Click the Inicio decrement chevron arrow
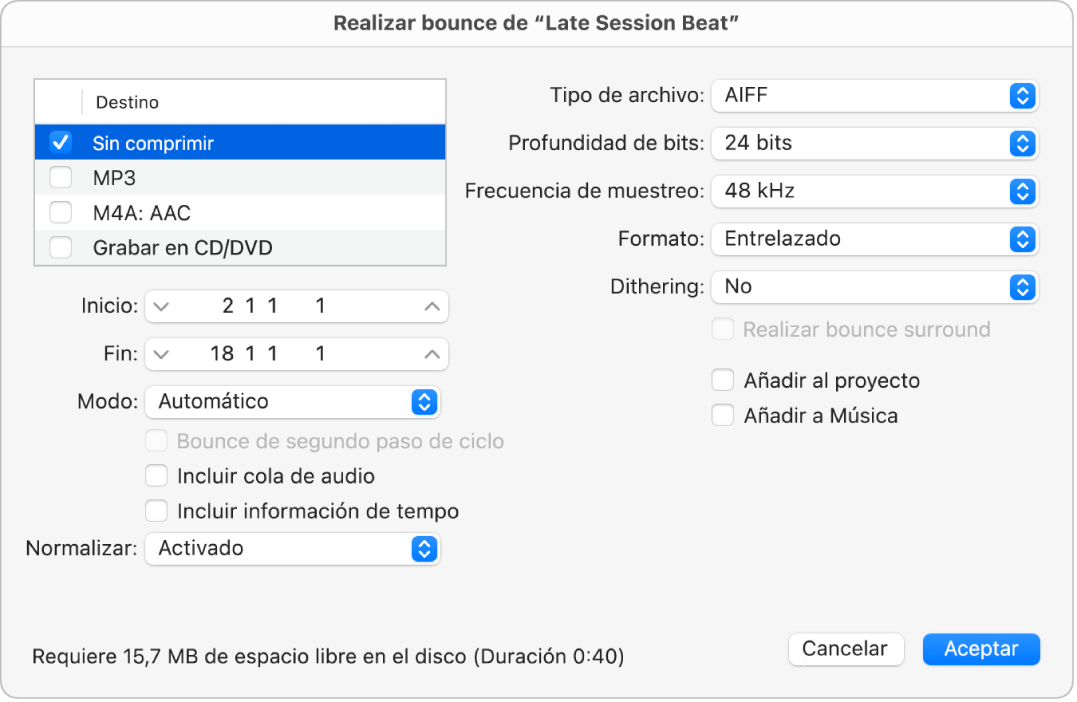 tap(162, 307)
